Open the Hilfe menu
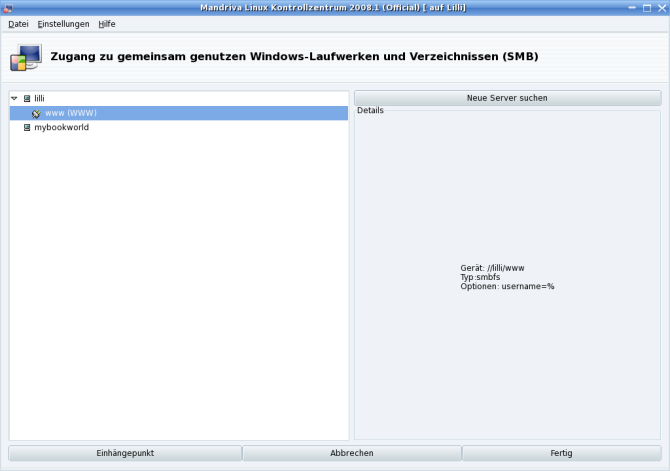670x471 pixels. (107, 23)
